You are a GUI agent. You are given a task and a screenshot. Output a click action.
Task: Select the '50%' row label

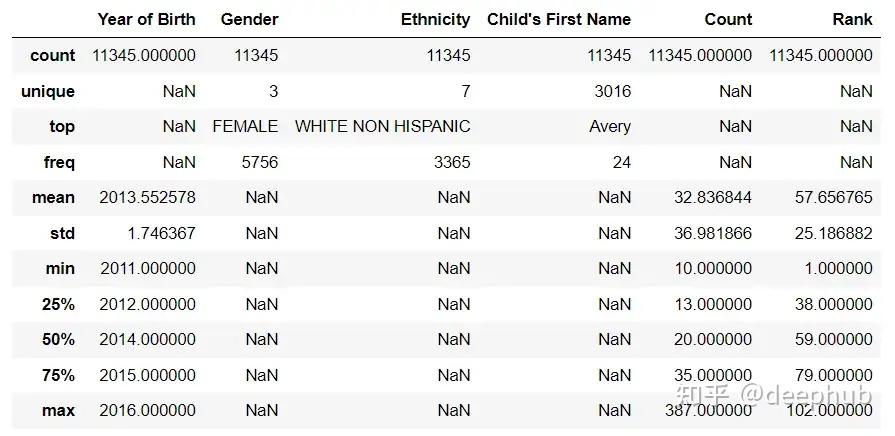coord(58,339)
